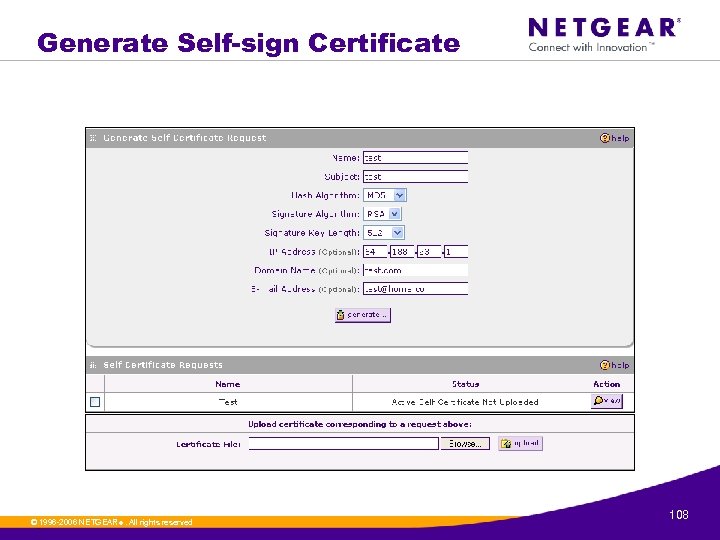Image resolution: width=720 pixels, height=540 pixels.
Task: Click second IP Address octet field showing 188
Action: [402, 252]
